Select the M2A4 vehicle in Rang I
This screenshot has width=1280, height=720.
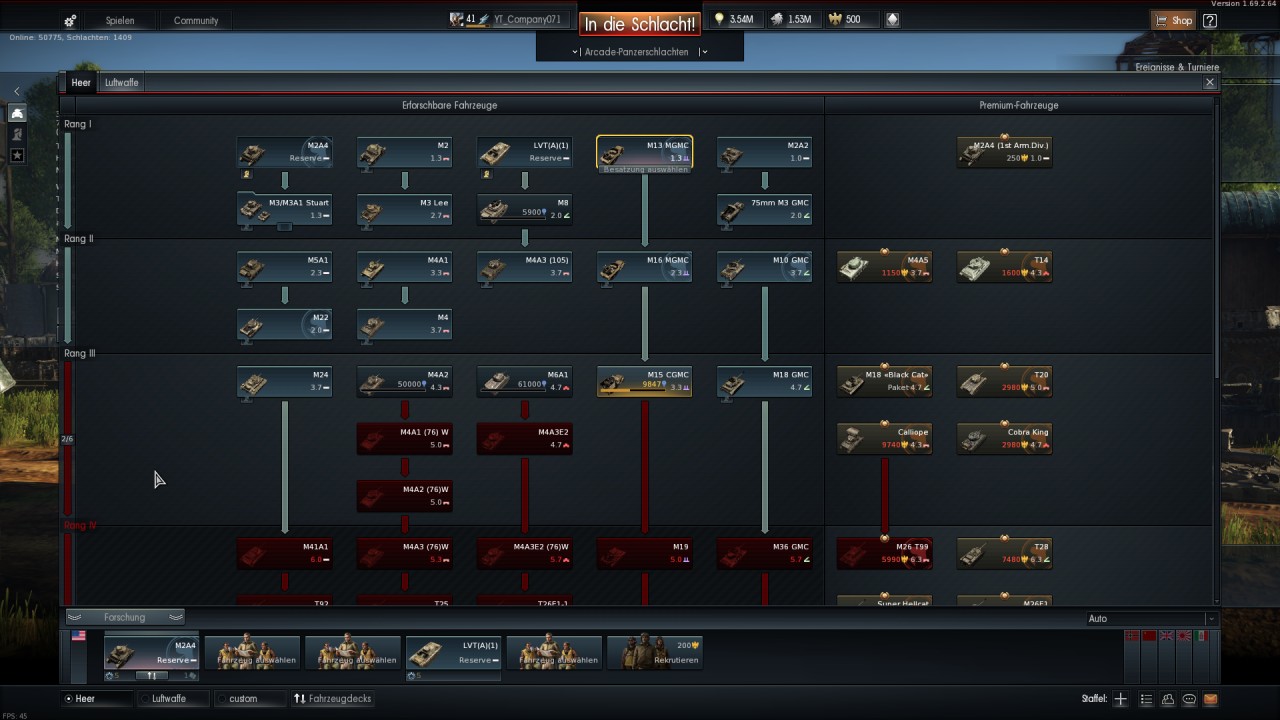[x=284, y=152]
